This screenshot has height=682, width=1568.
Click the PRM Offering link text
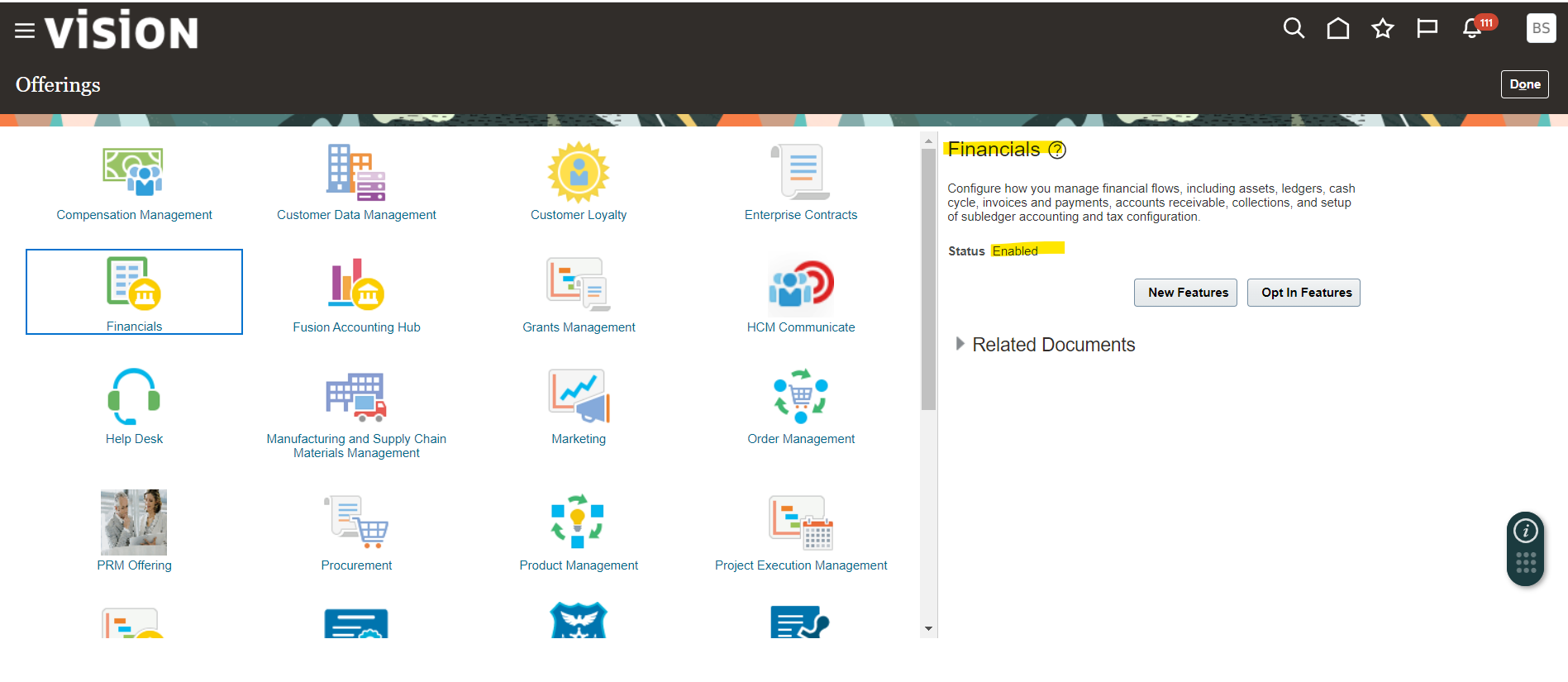point(134,565)
